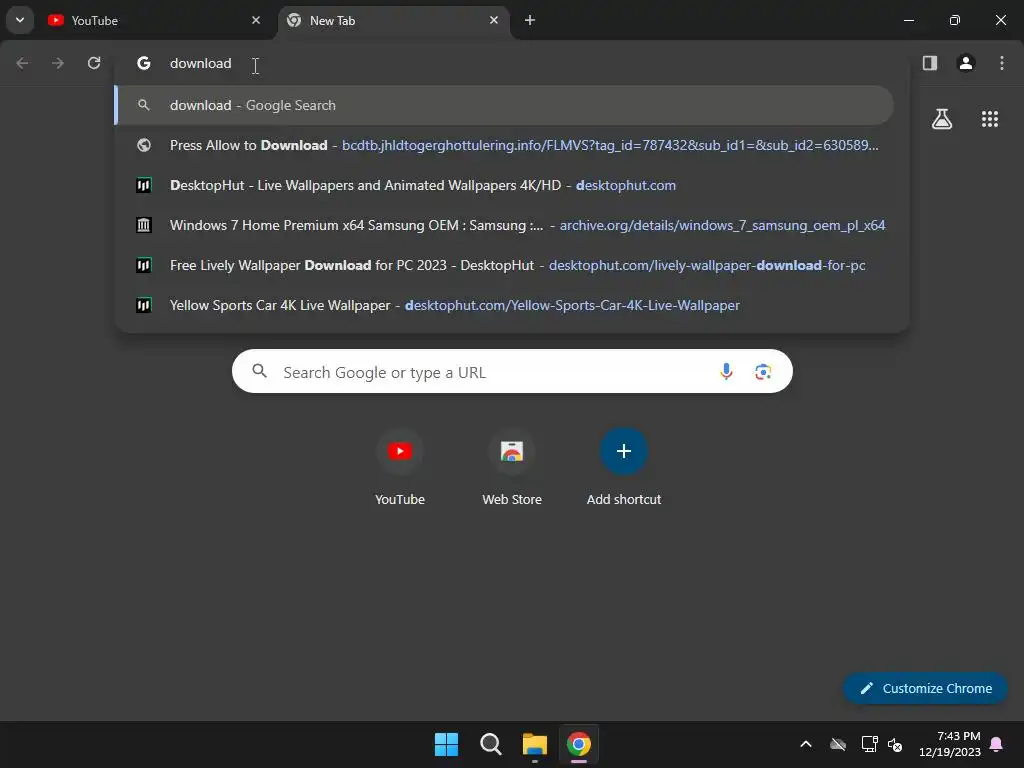Switch to the YouTube tab
The image size is (1024, 768).
(x=153, y=20)
